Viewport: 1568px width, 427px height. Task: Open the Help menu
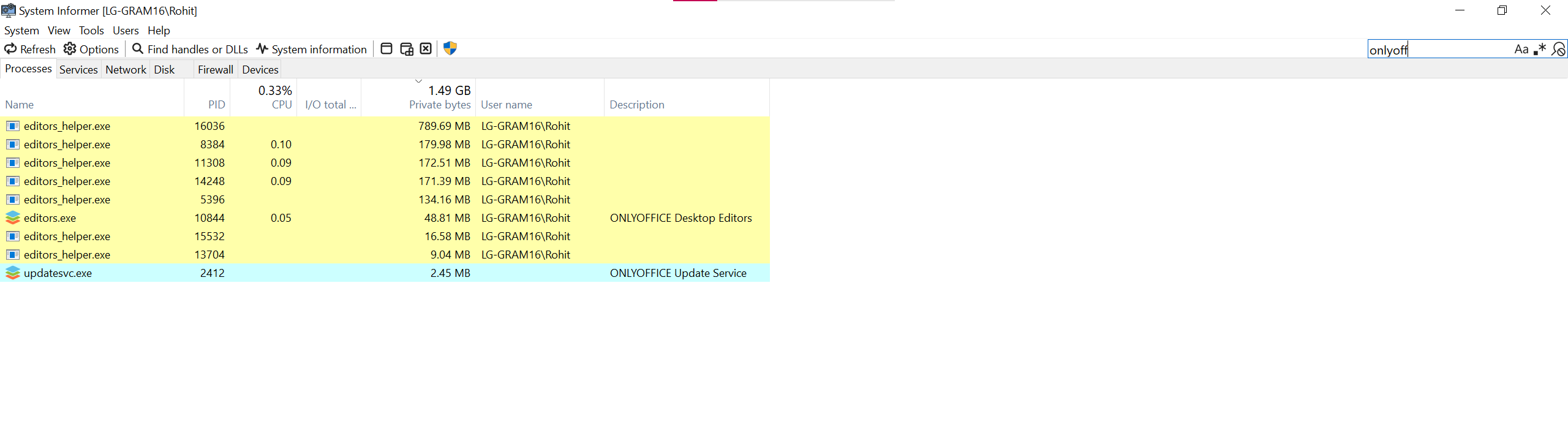point(159,31)
